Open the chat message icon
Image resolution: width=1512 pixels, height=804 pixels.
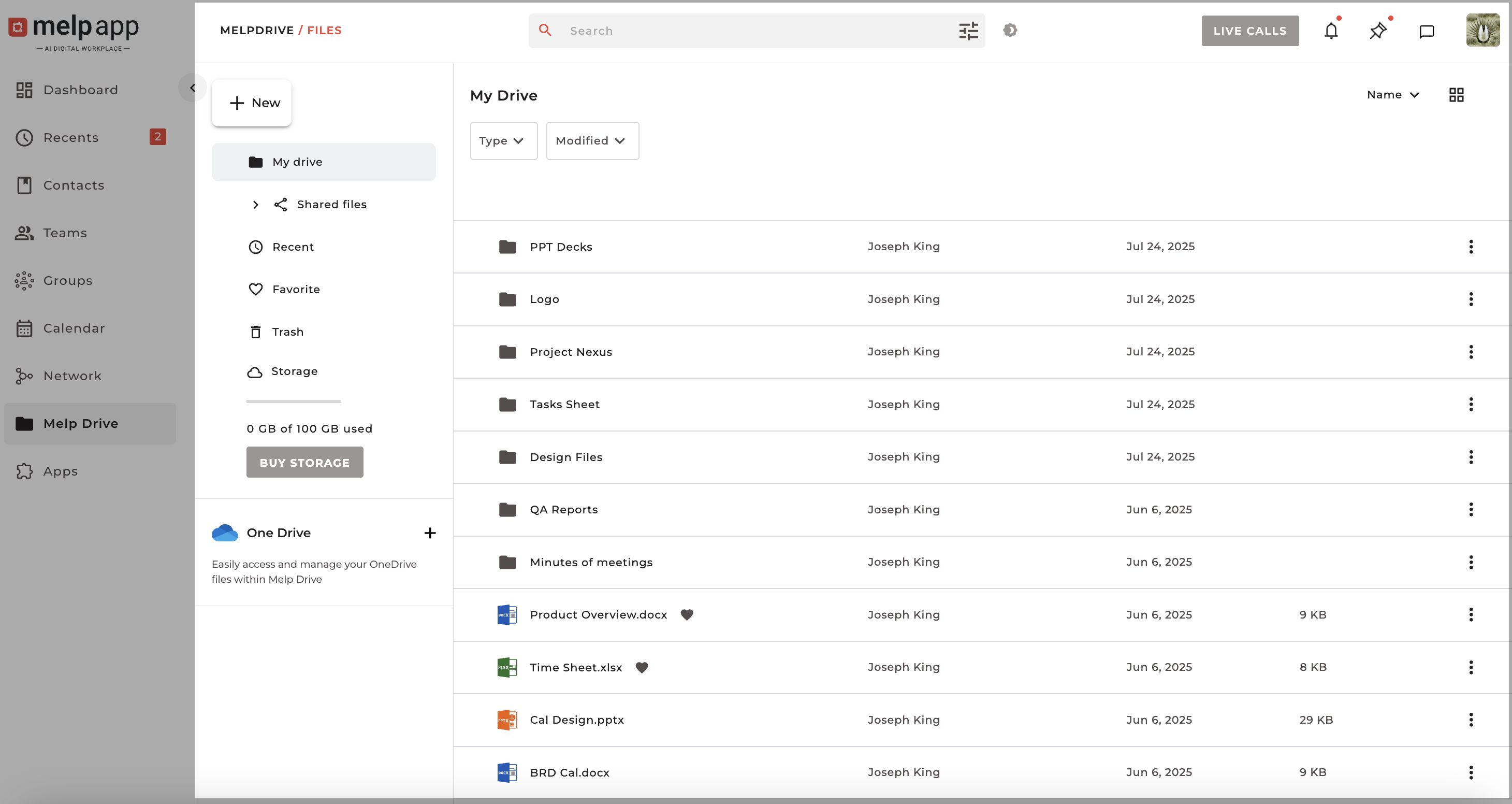pos(1427,31)
